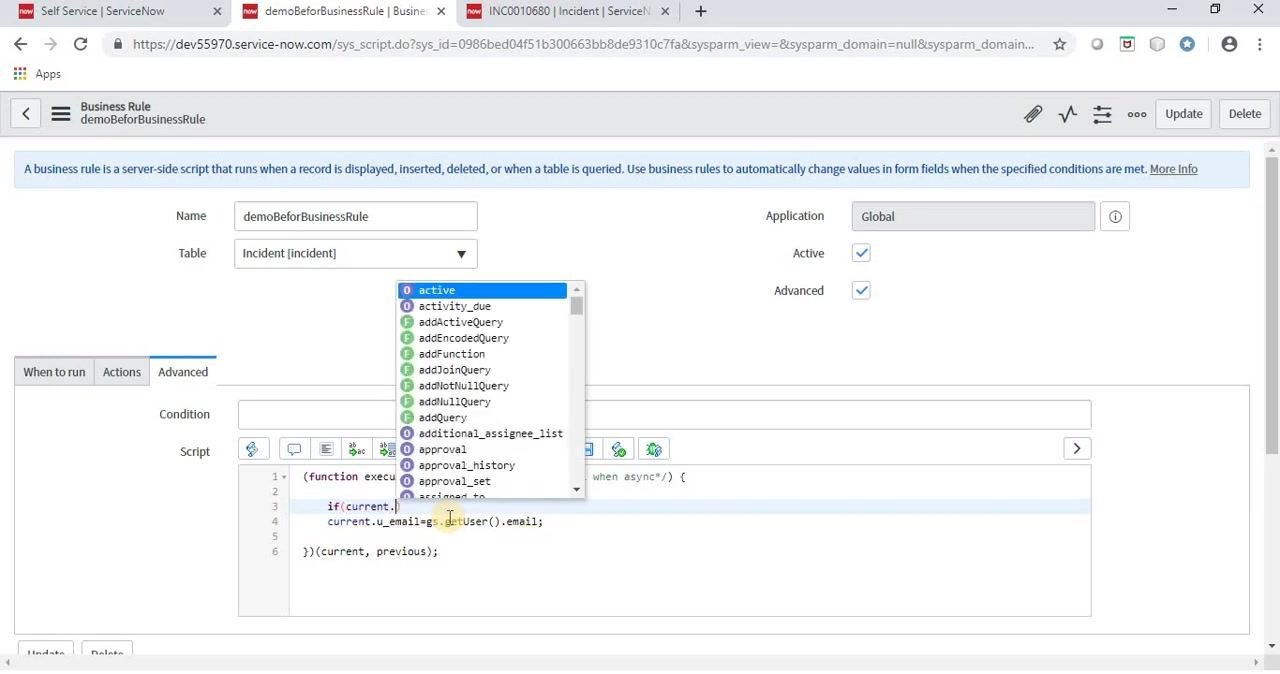This screenshot has width=1280, height=674.
Task: Open the Apps grid icon in bookmarks bar
Action: [20, 74]
